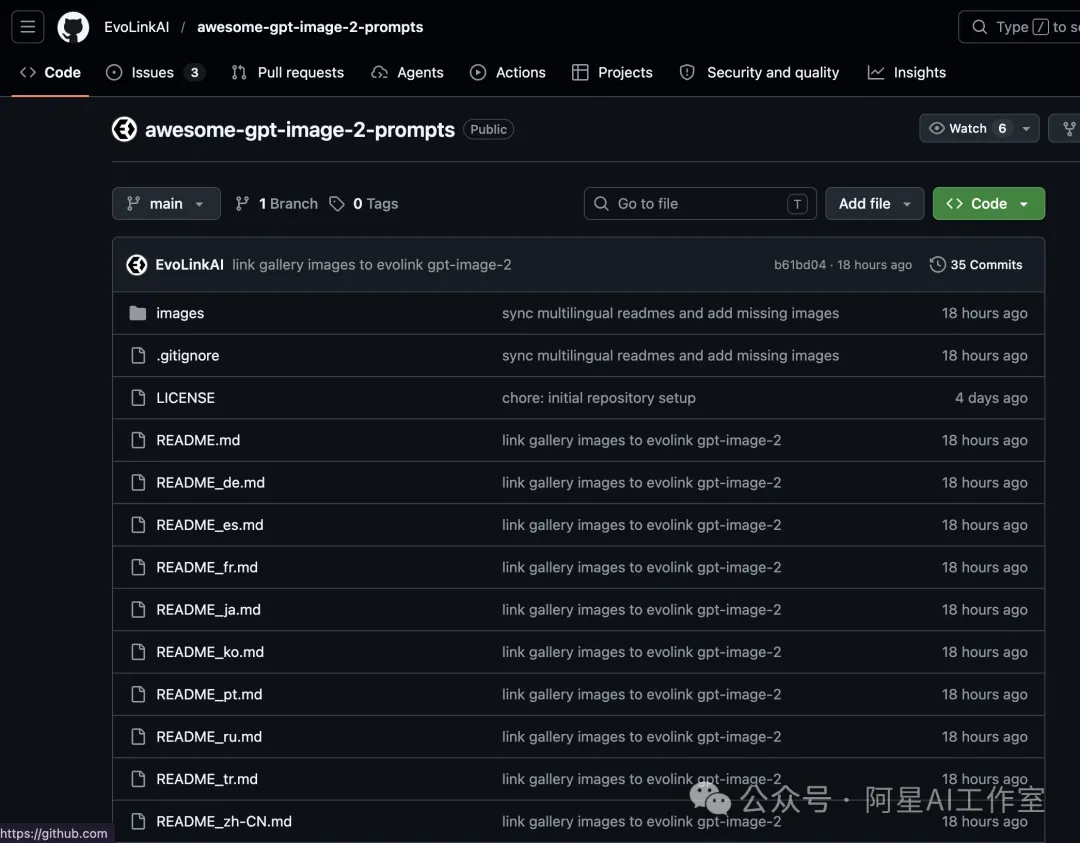This screenshot has width=1080, height=843.
Task: Open the README_zh-CN.md file
Action: (x=224, y=822)
